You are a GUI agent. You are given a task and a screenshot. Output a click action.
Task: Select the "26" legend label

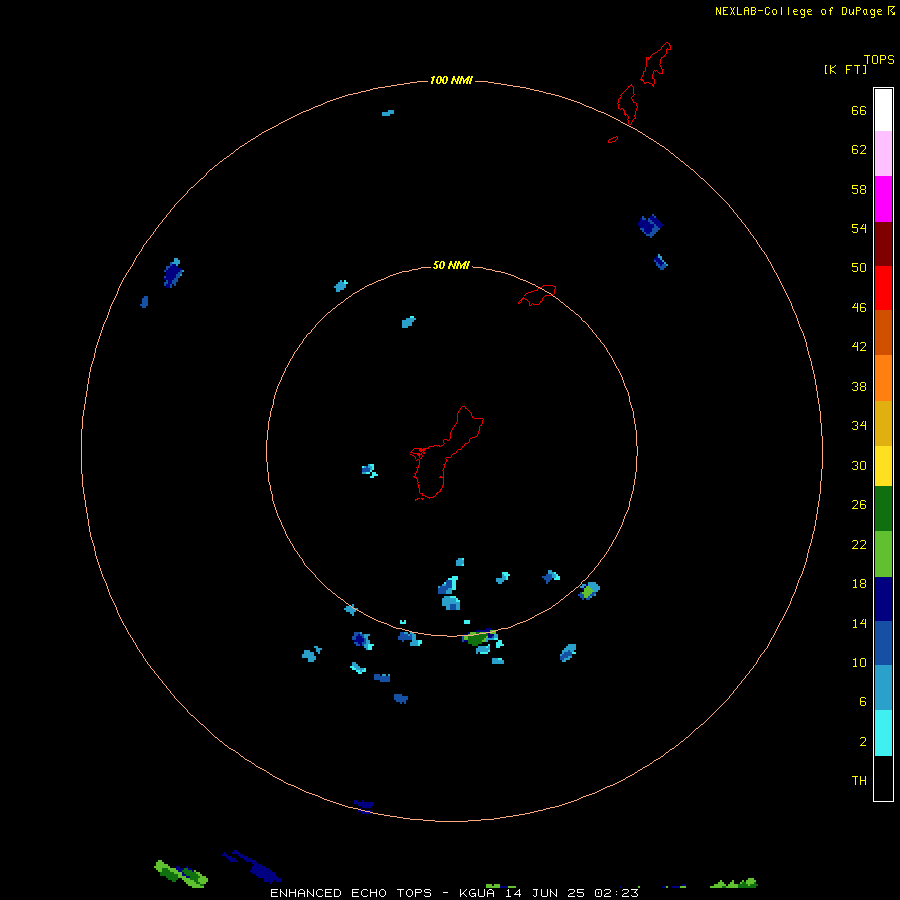pos(859,505)
